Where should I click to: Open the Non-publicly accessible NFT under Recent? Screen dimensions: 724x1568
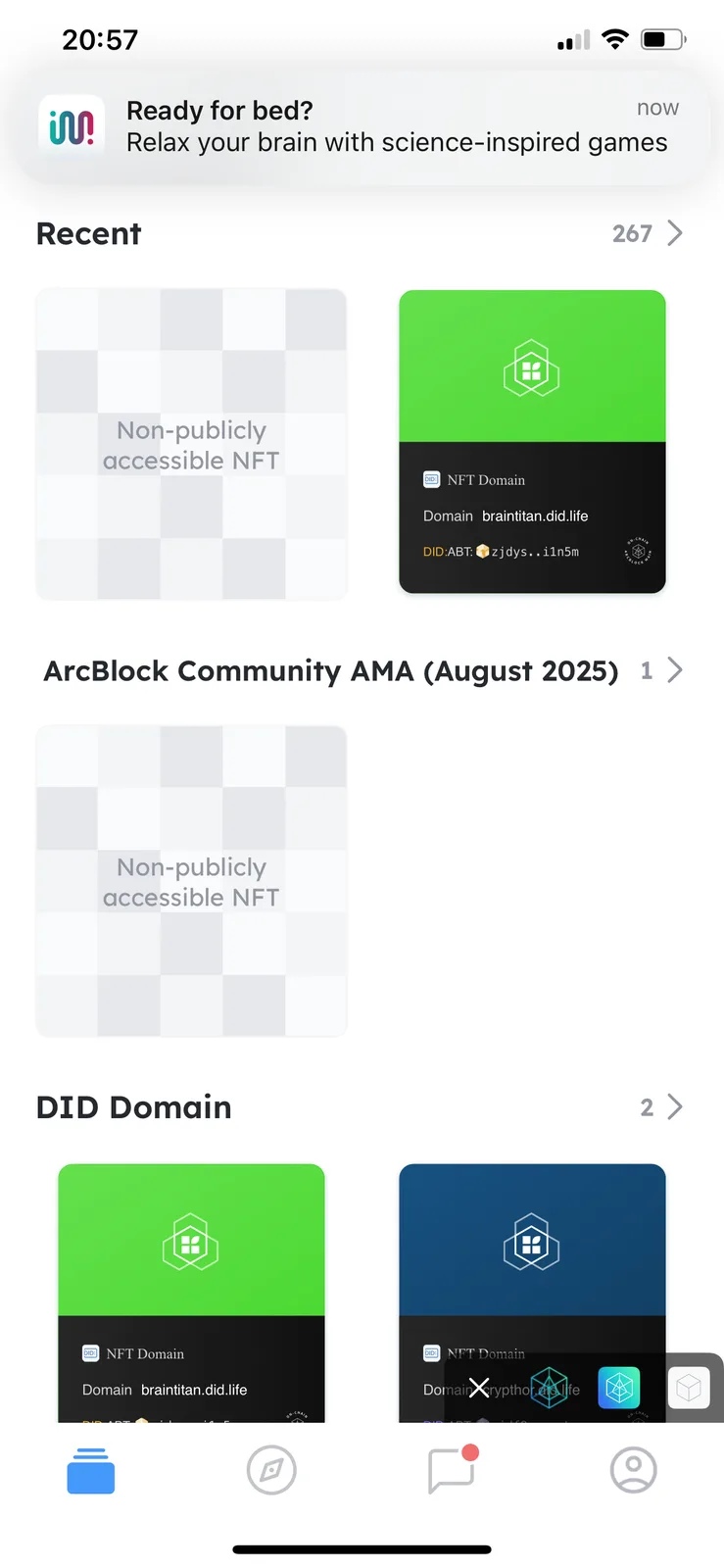[191, 444]
